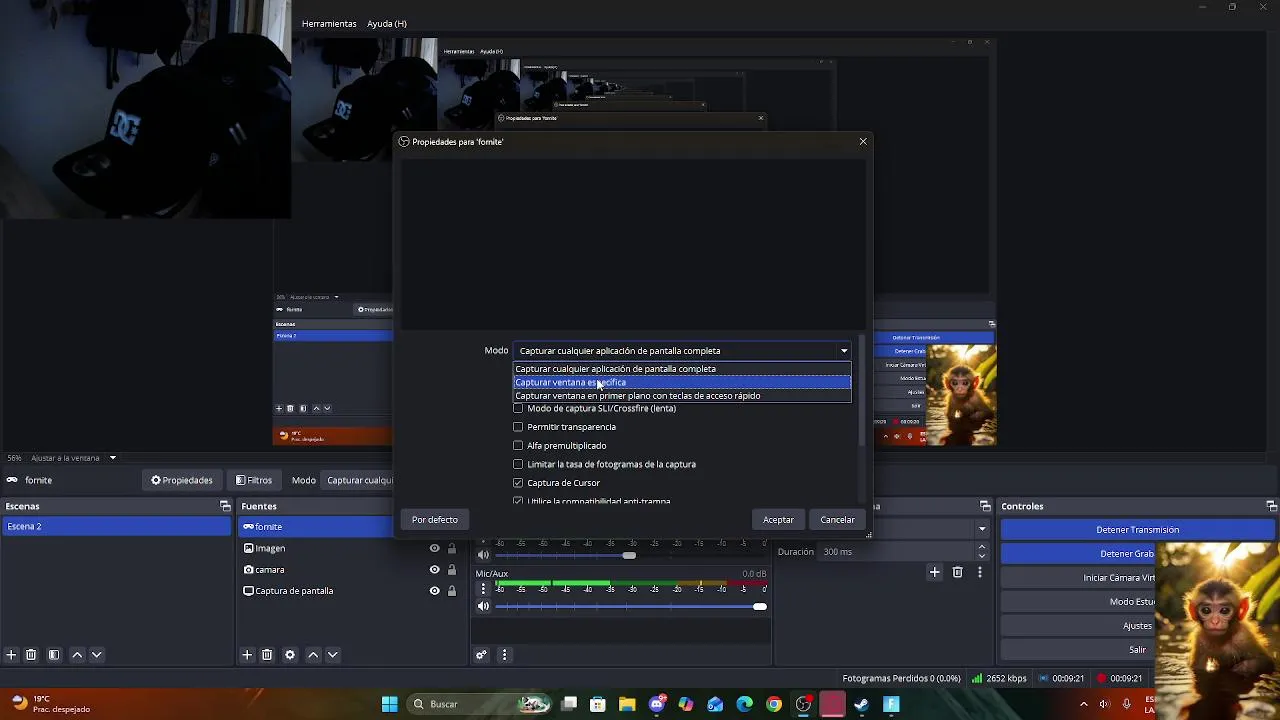Open Propiedades in source toolbar
Viewport: 1280px width, 720px height.
point(182,480)
